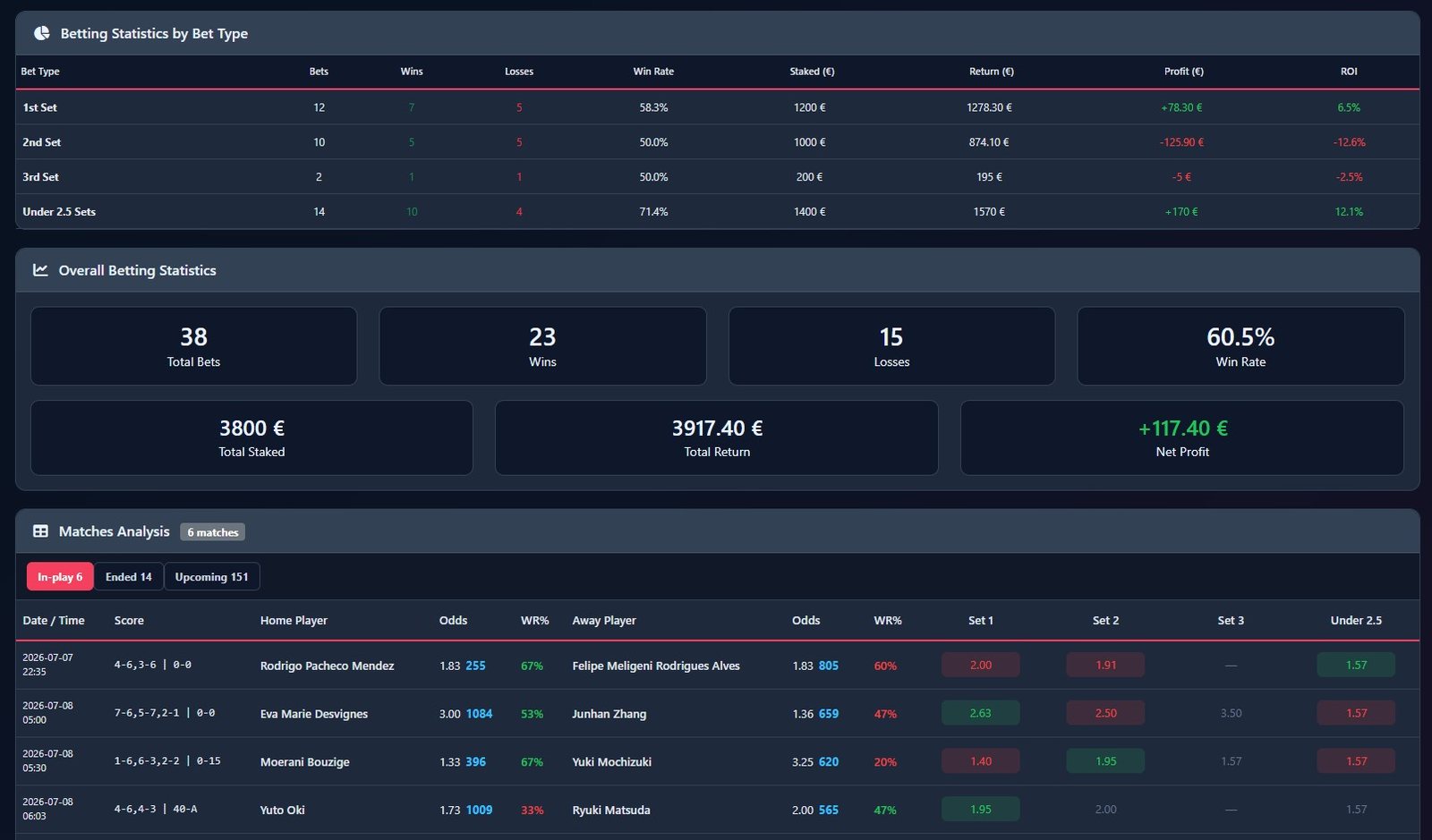Click the Win Rate column header in stats table
This screenshot has height=840, width=1432.
[x=653, y=72]
